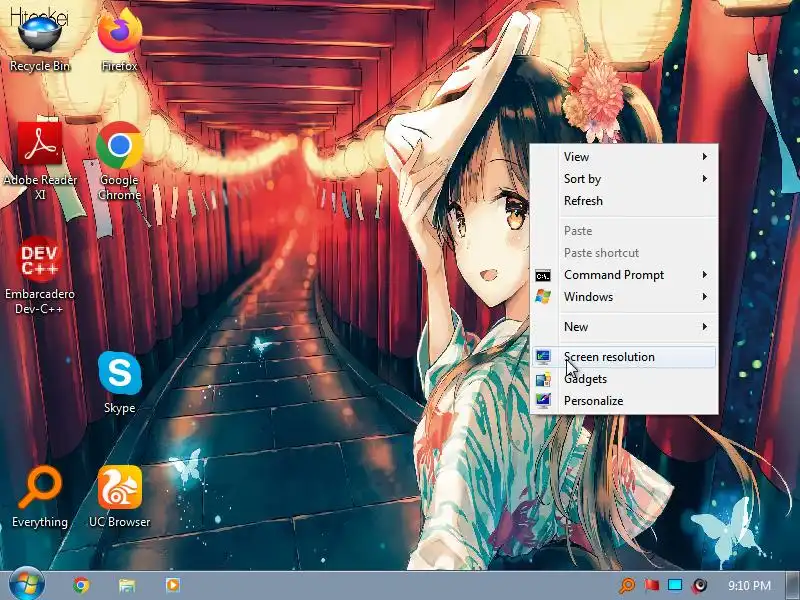
Task: Open the Recycle Bin desktop icon
Action: pyautogui.click(x=40, y=41)
